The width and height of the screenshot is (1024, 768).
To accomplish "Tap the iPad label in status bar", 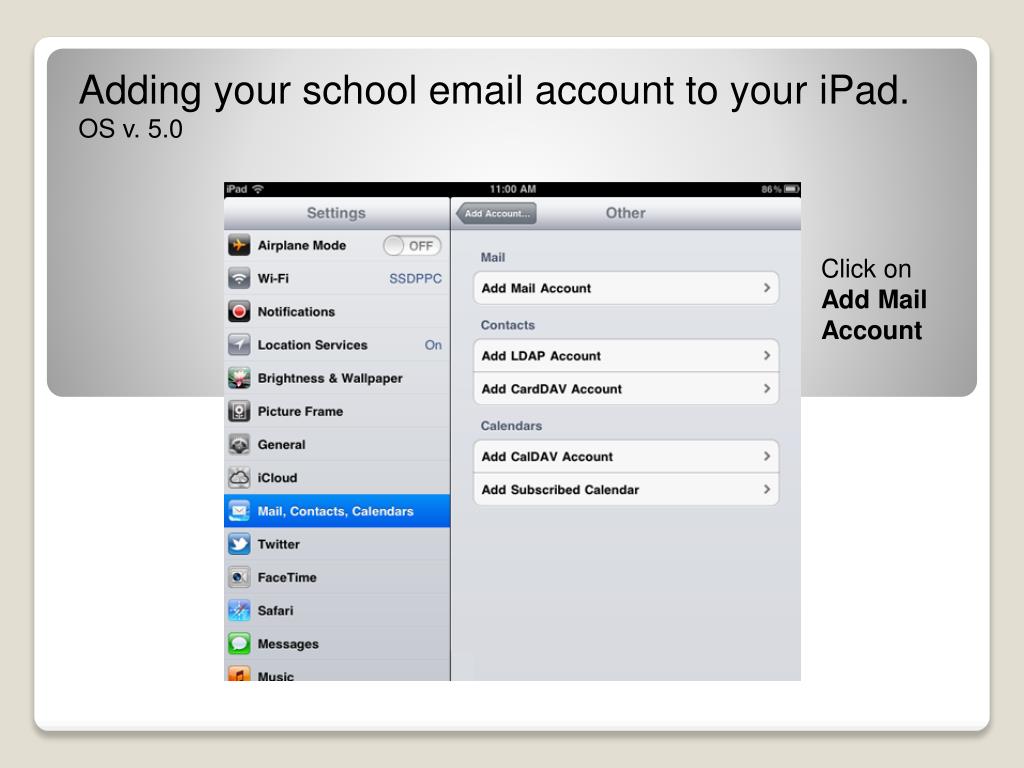I will (236, 189).
